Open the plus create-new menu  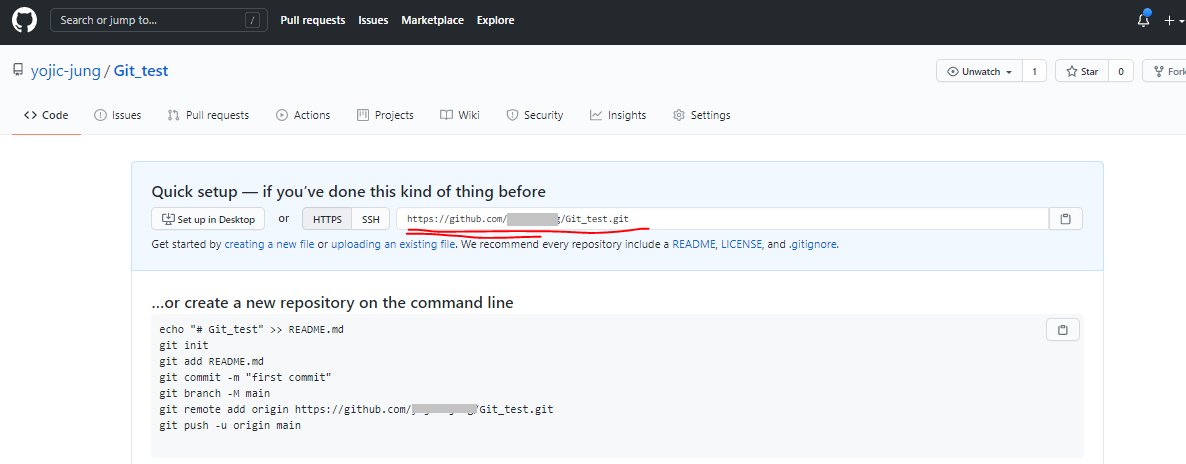click(1174, 20)
